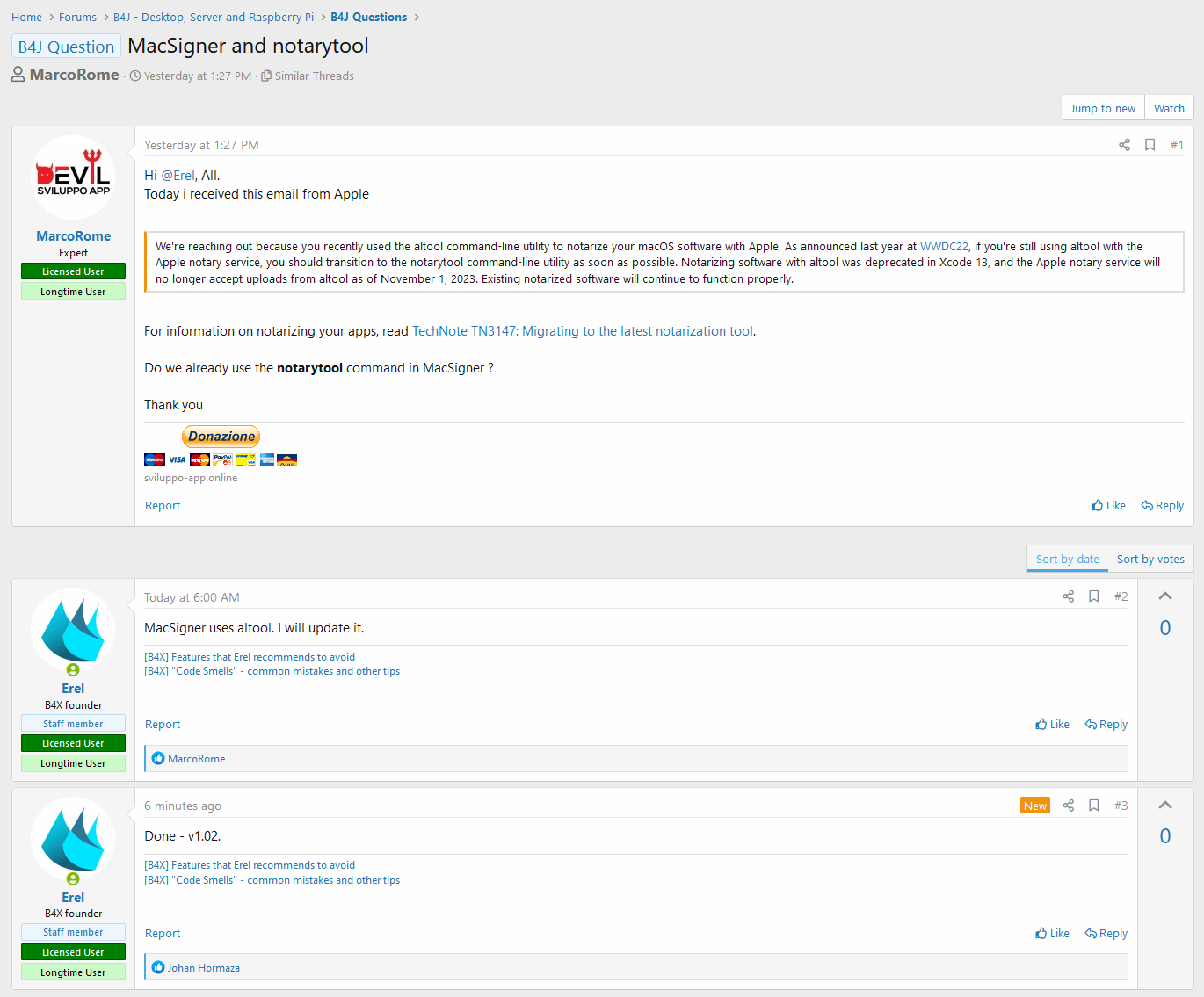Switch to Sort by votes tab
The height and width of the screenshot is (997, 1204).
(x=1150, y=559)
